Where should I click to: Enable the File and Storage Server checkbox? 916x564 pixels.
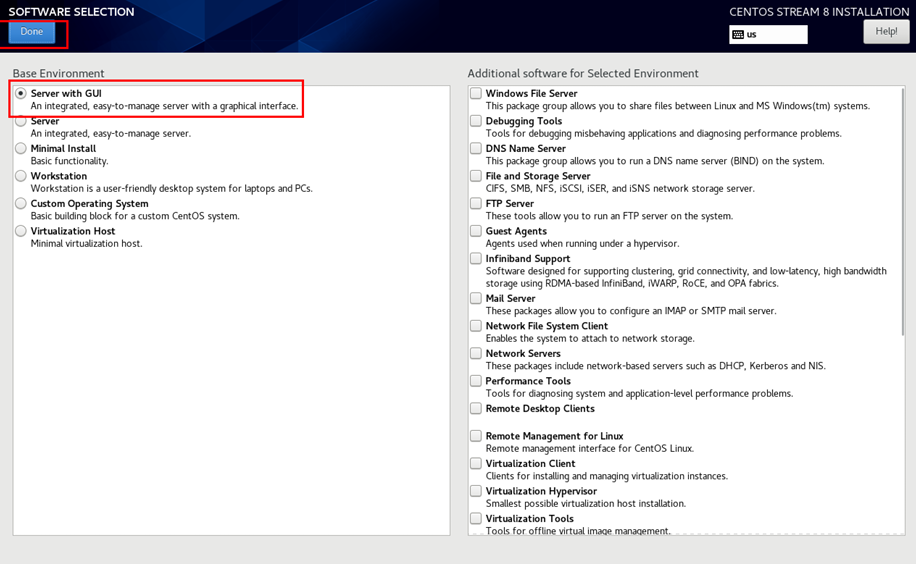[x=476, y=175]
